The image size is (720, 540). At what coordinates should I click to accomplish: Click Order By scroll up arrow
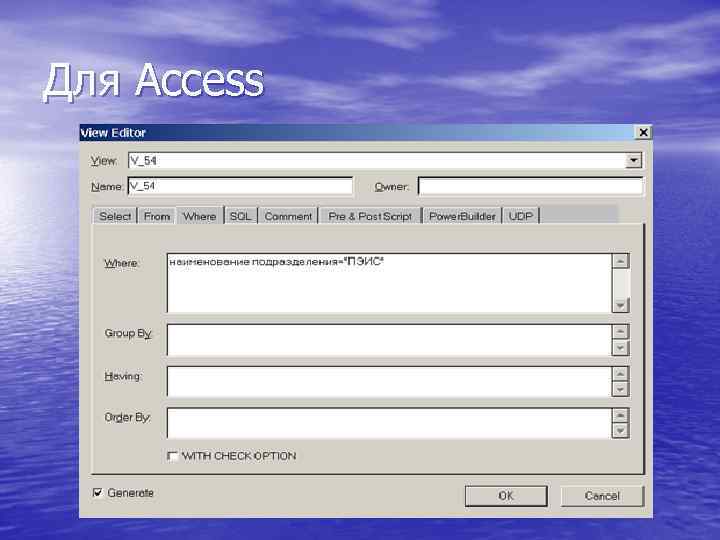click(x=620, y=415)
